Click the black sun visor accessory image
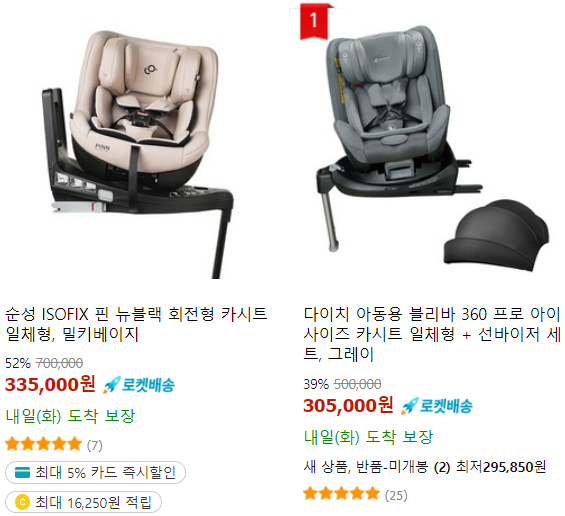565x516 pixels. coord(497,235)
